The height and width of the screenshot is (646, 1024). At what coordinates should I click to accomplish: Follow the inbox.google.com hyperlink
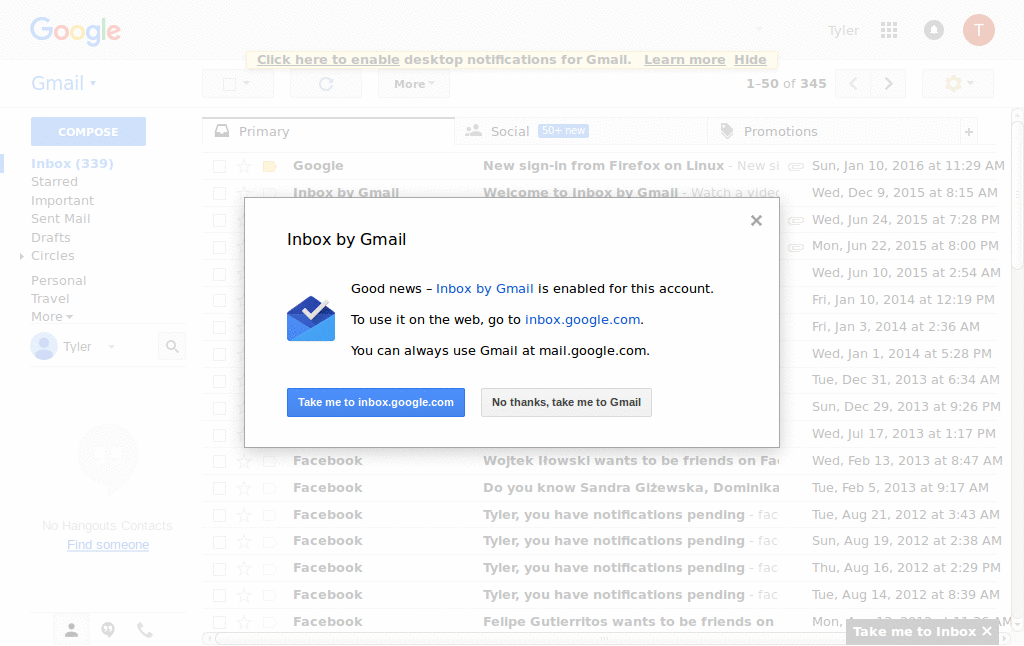point(583,319)
